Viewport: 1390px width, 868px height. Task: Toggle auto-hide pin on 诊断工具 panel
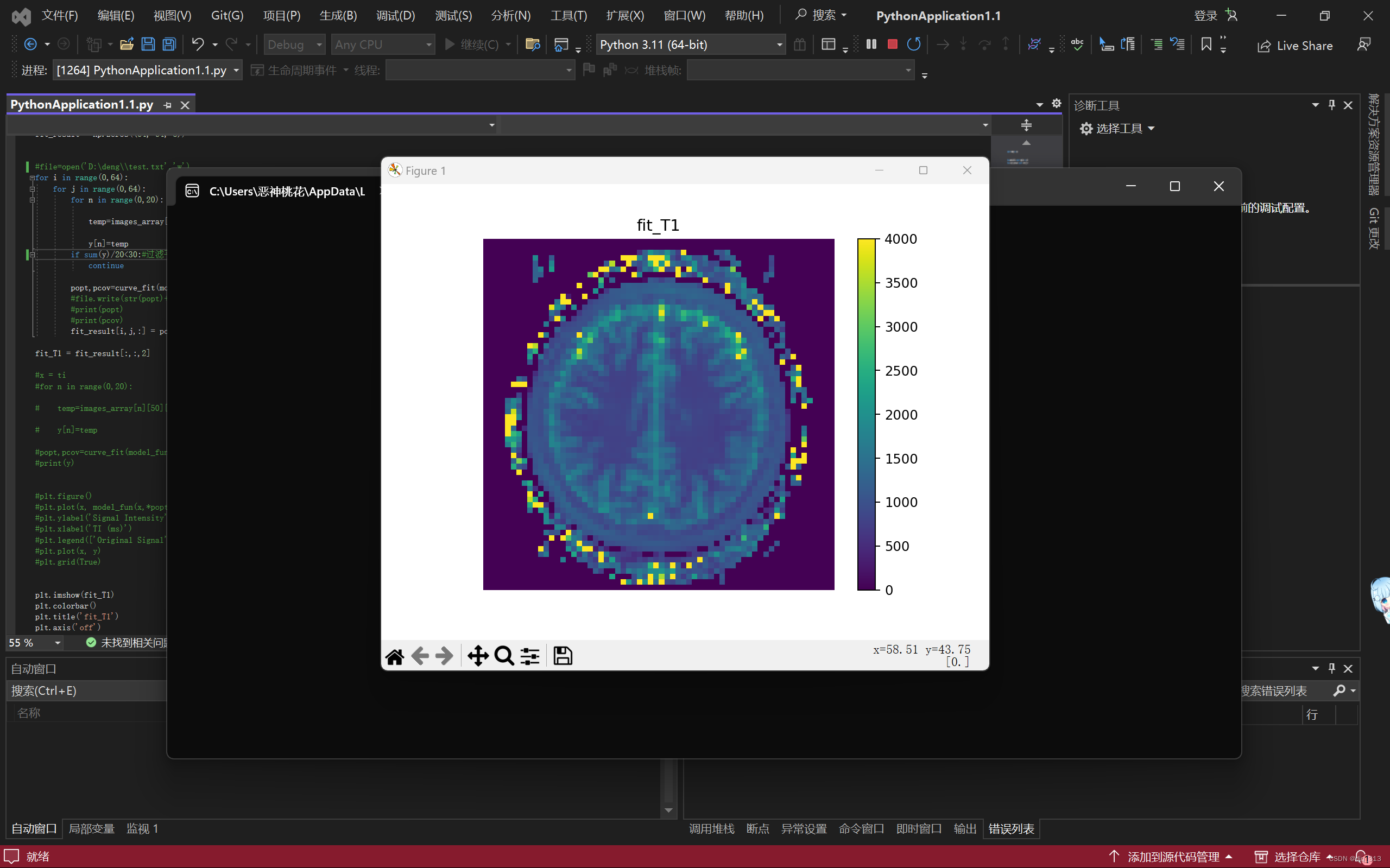1331,105
